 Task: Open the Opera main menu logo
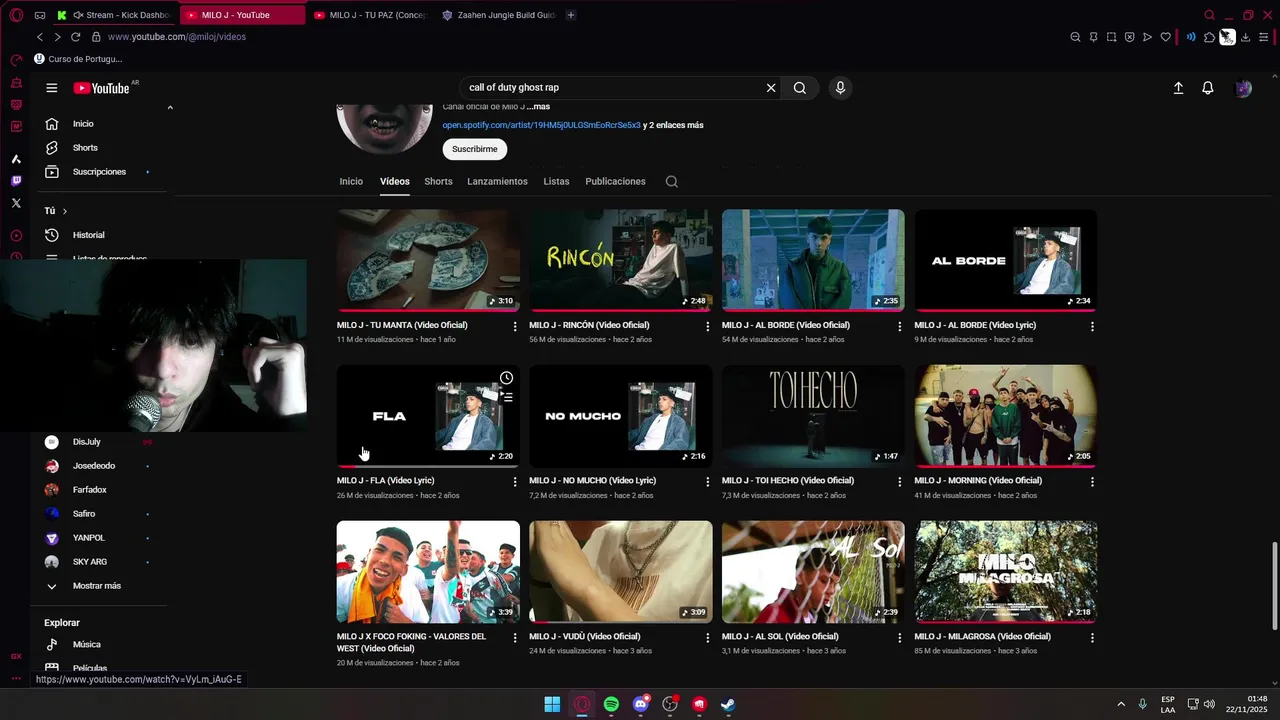tap(15, 15)
